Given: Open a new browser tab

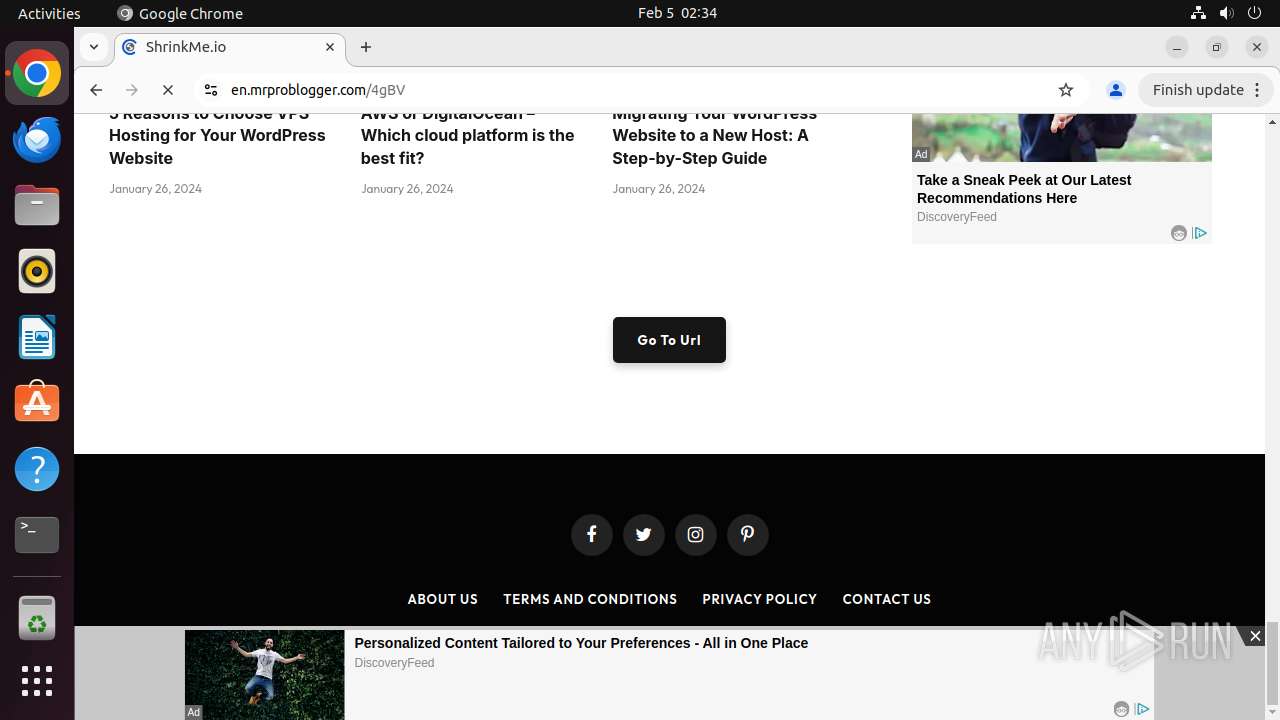Looking at the screenshot, I should (366, 47).
